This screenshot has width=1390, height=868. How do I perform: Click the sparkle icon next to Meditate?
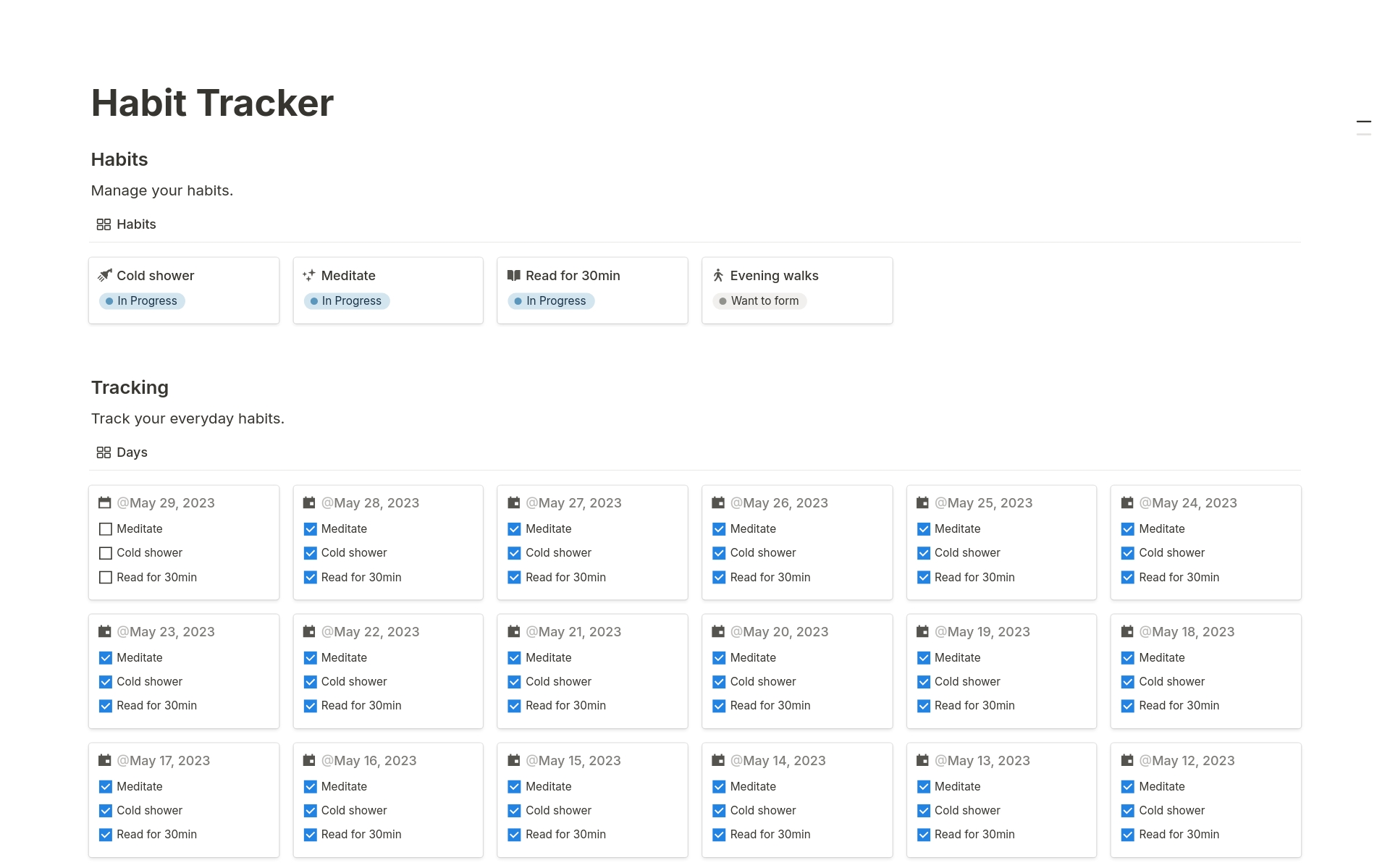pos(309,275)
